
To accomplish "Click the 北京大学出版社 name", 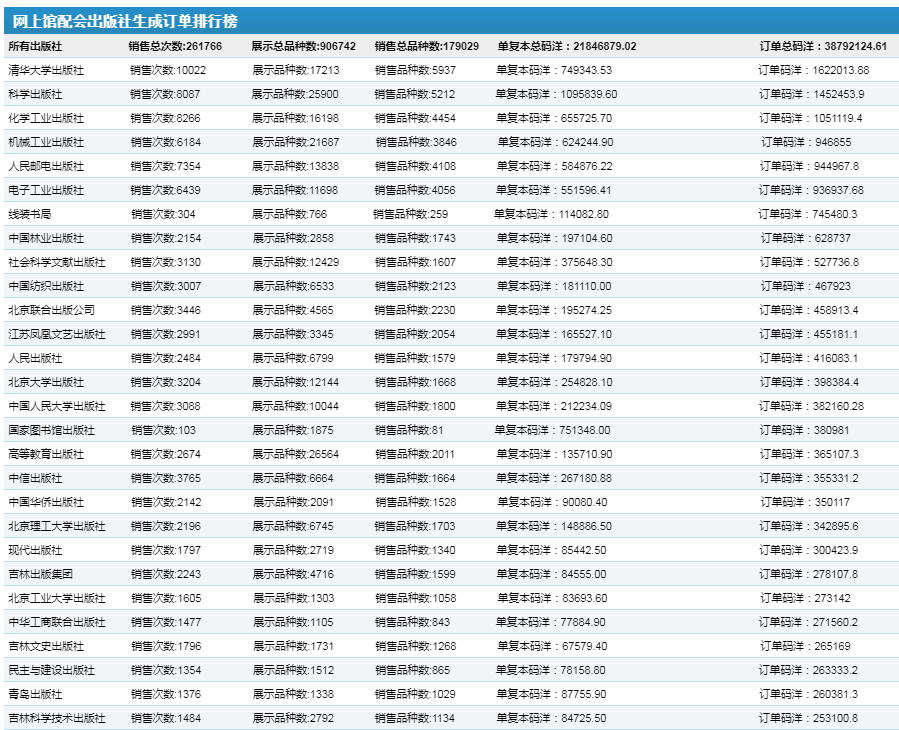I will pyautogui.click(x=46, y=382).
